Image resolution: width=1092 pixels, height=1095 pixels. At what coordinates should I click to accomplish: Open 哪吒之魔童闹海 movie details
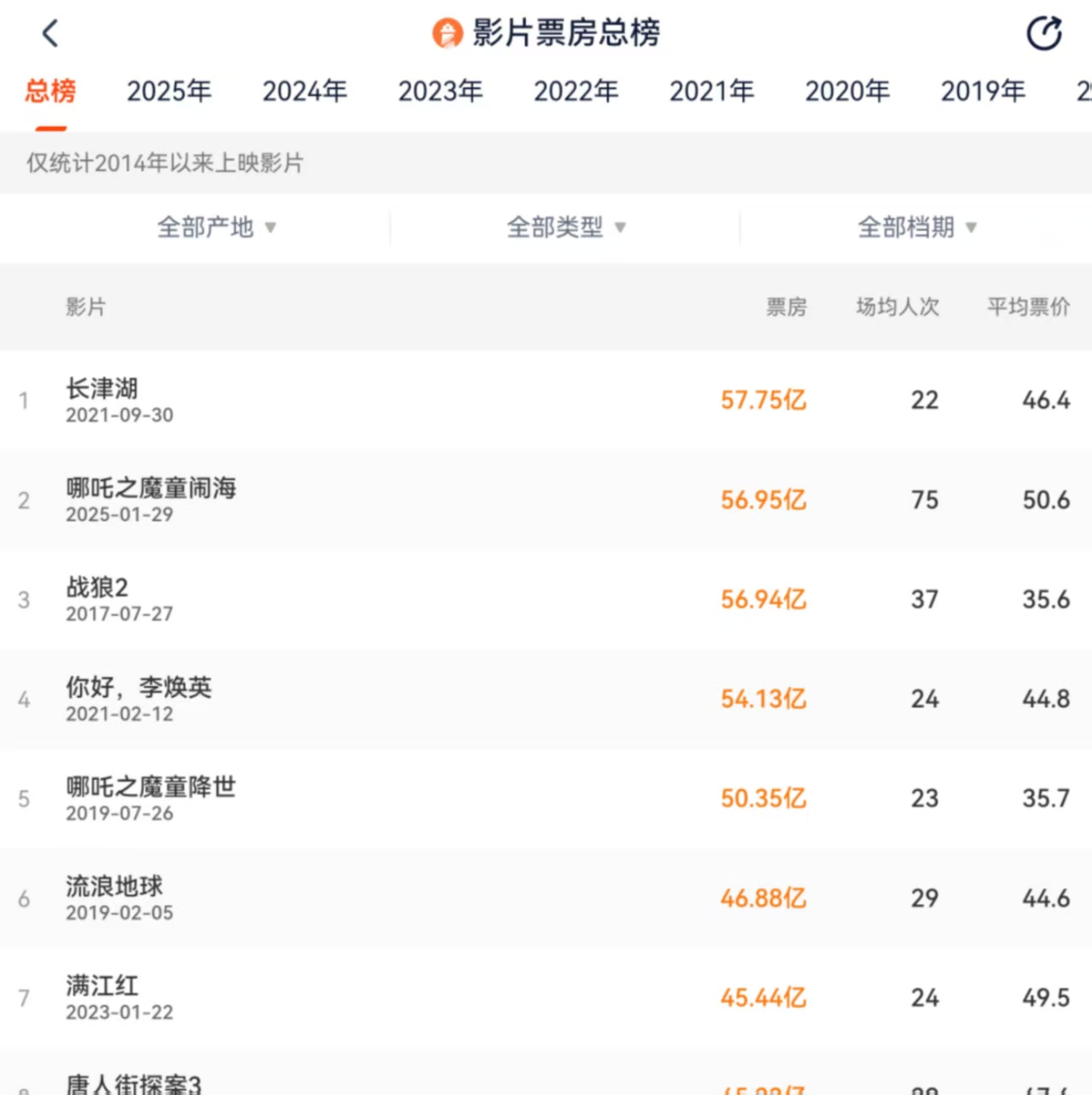(x=151, y=499)
